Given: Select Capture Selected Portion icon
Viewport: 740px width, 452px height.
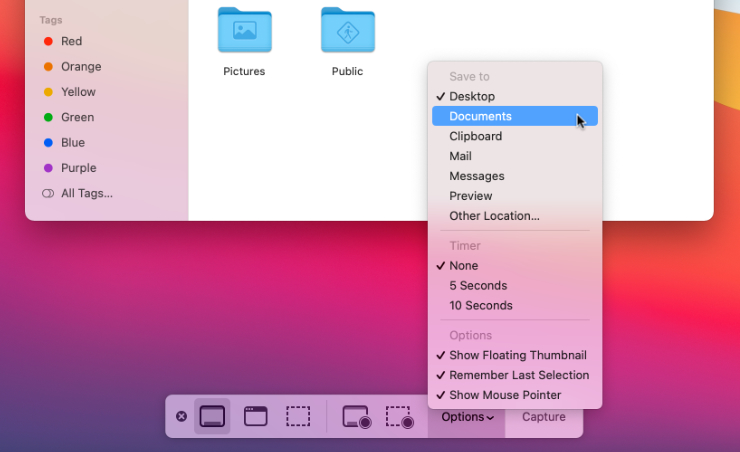Looking at the screenshot, I should coord(298,417).
